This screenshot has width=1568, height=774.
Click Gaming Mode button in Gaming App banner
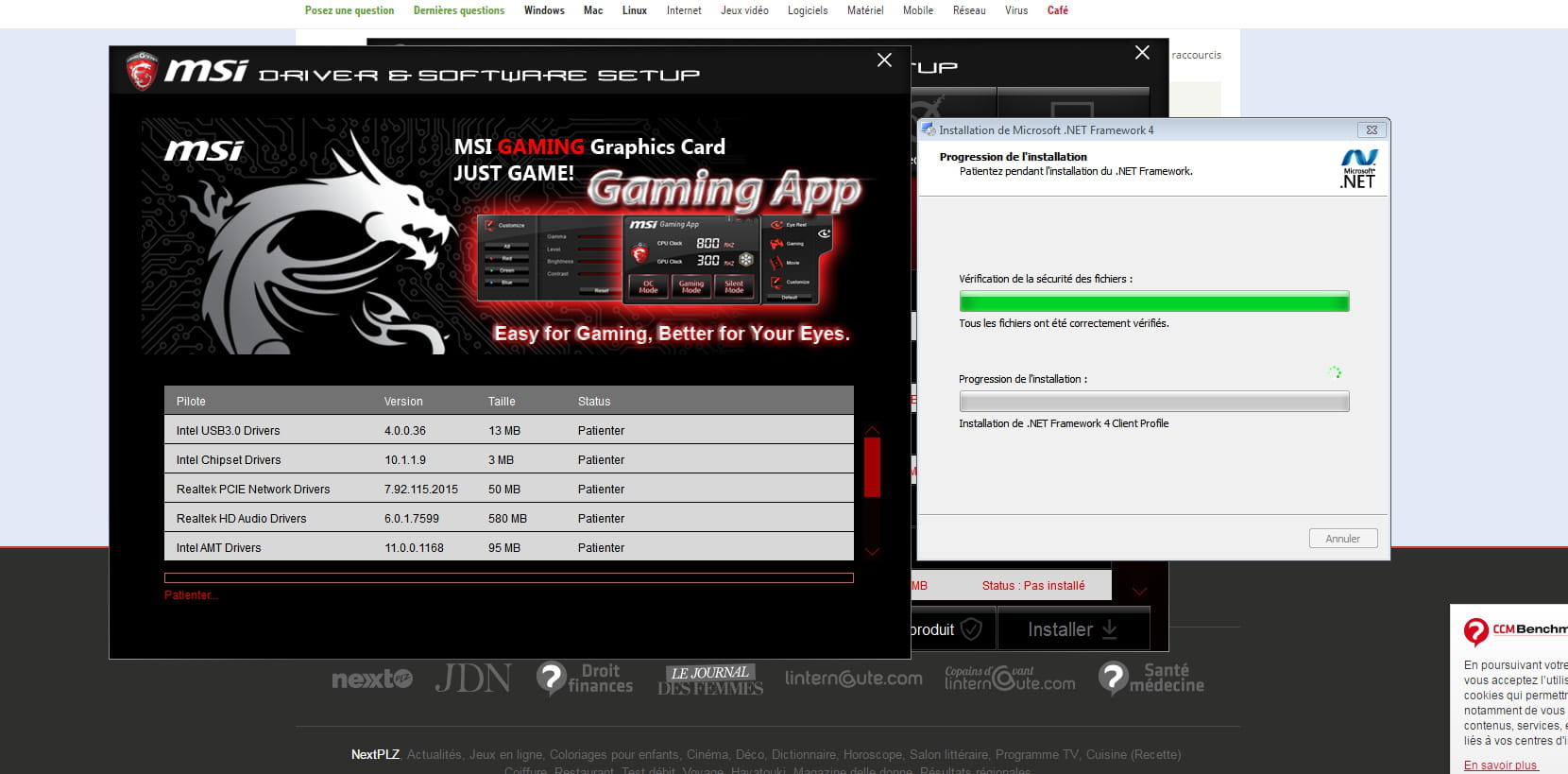(691, 286)
